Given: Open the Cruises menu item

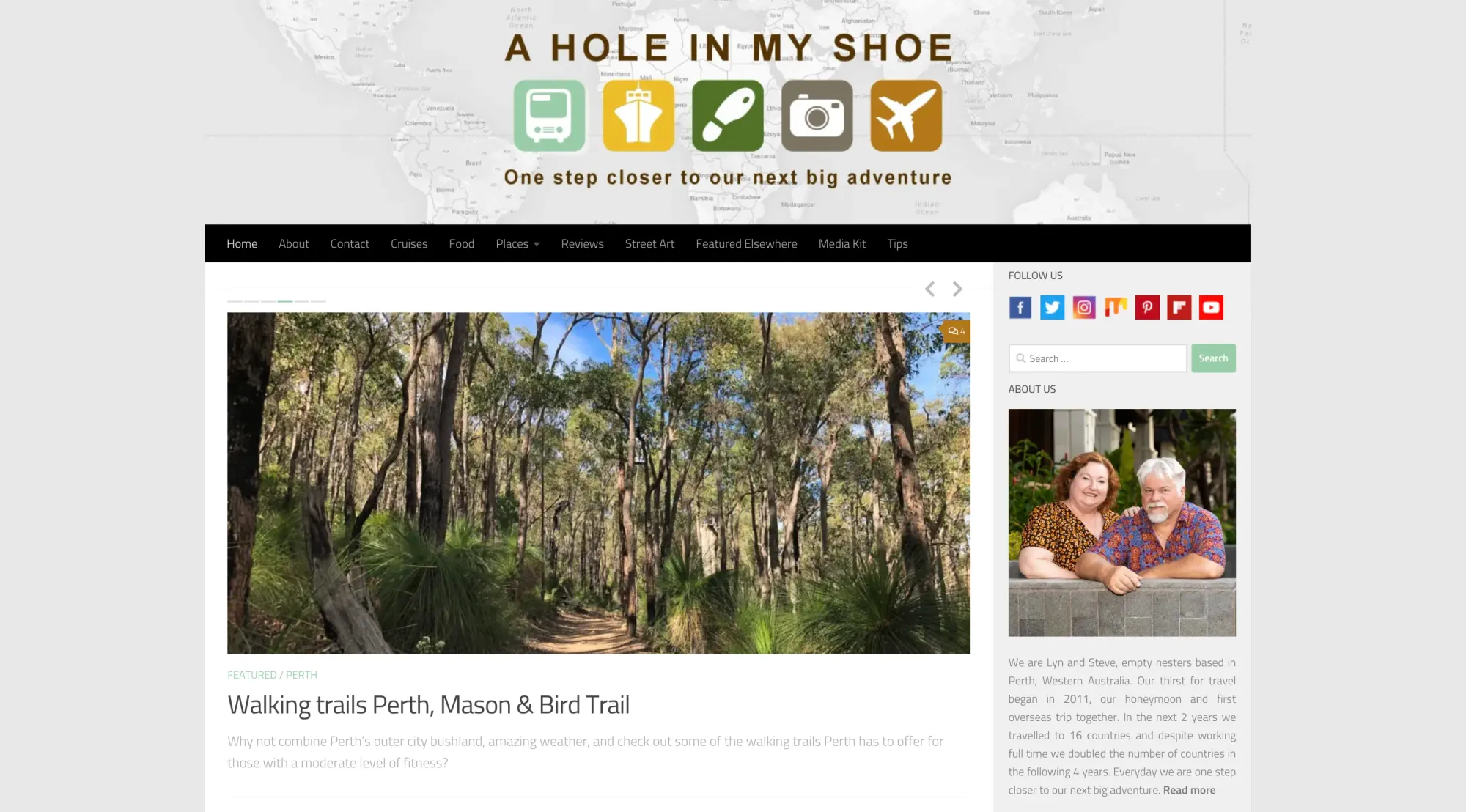Looking at the screenshot, I should pos(409,243).
